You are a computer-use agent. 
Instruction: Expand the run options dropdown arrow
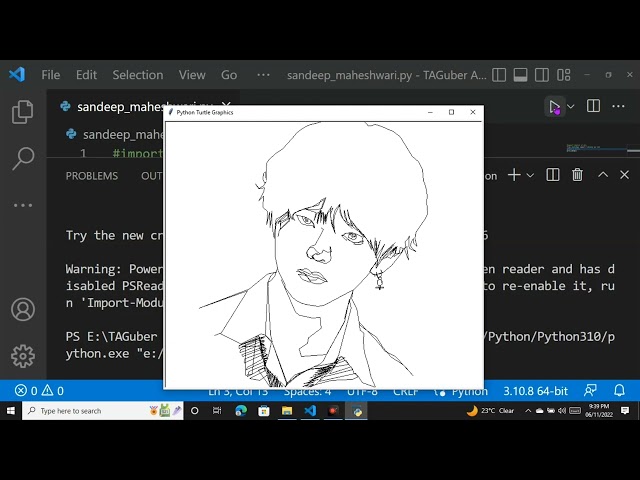[x=571, y=107]
